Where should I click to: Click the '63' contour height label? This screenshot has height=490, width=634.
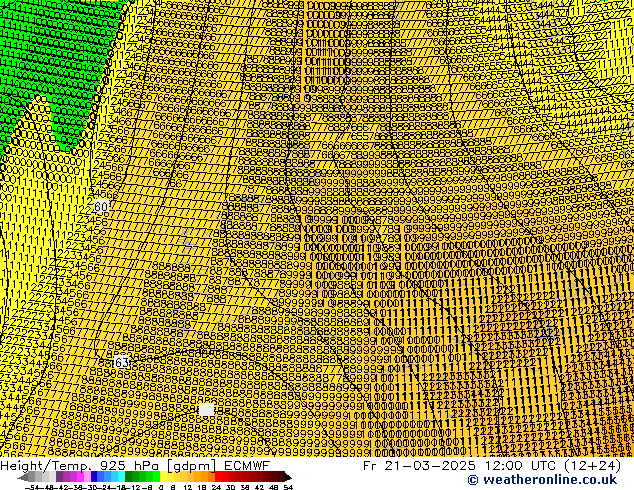[x=122, y=362]
